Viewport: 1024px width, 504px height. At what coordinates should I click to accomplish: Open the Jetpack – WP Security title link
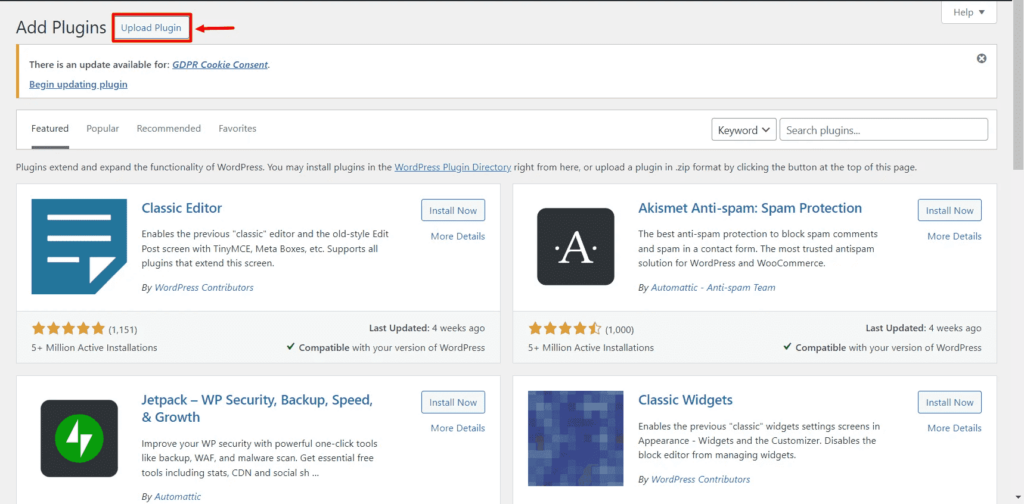click(257, 408)
